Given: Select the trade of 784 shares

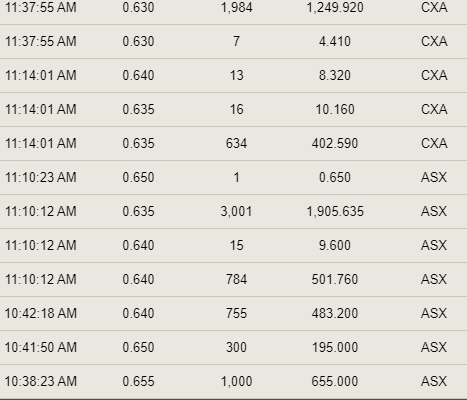Looking at the screenshot, I should (x=233, y=280).
